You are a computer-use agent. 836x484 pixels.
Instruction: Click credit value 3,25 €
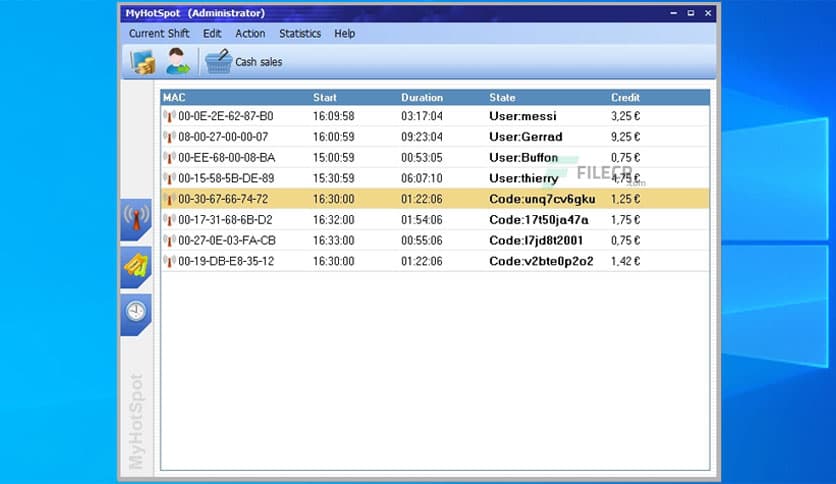[625, 116]
